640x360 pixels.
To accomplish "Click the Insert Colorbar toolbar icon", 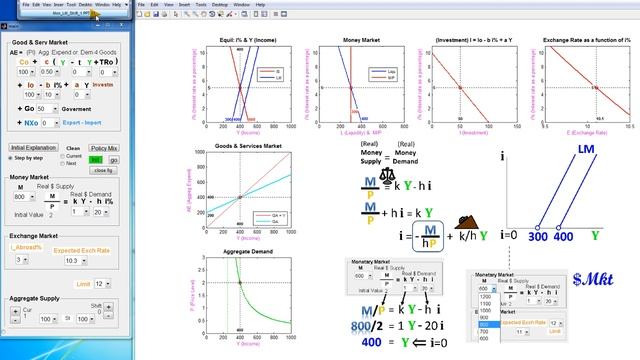I will (x=256, y=14).
